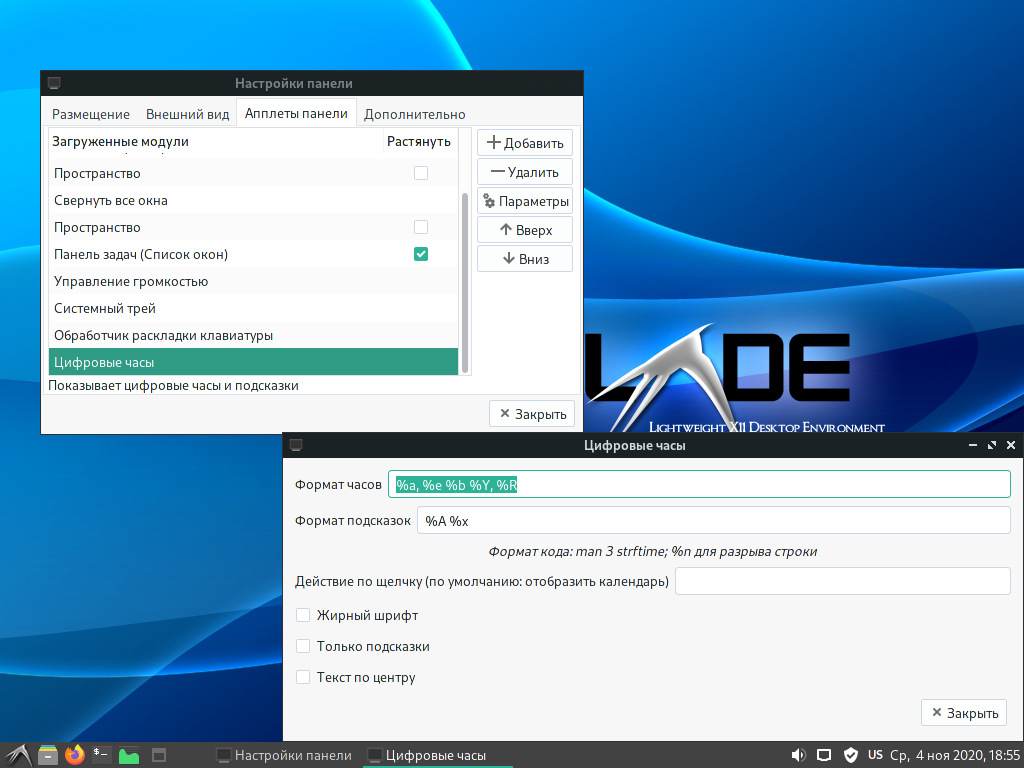This screenshot has height=768, width=1024.
Task: Open the terminal launcher icon
Action: [102, 755]
